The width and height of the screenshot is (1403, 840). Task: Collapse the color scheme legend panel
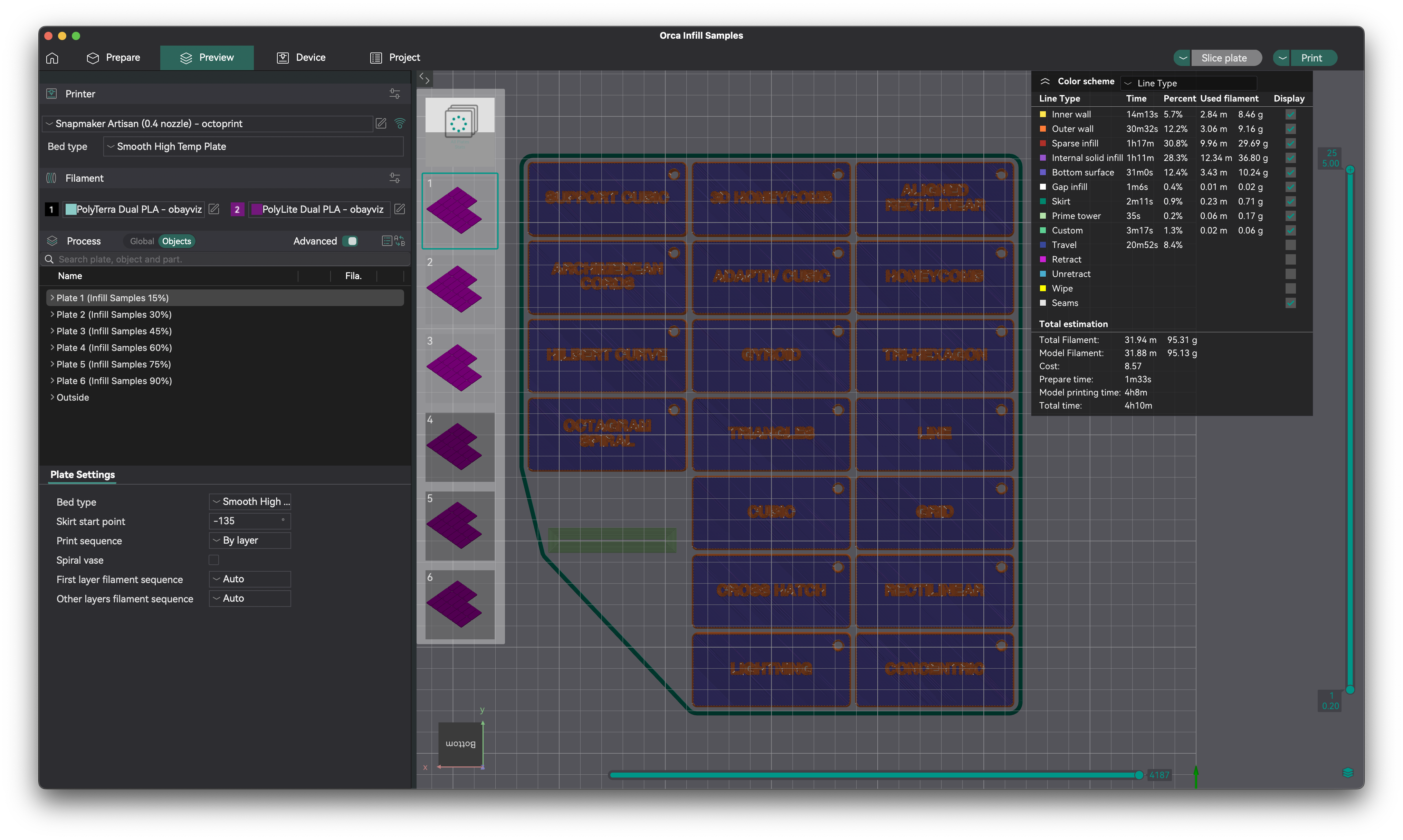[x=1045, y=82]
